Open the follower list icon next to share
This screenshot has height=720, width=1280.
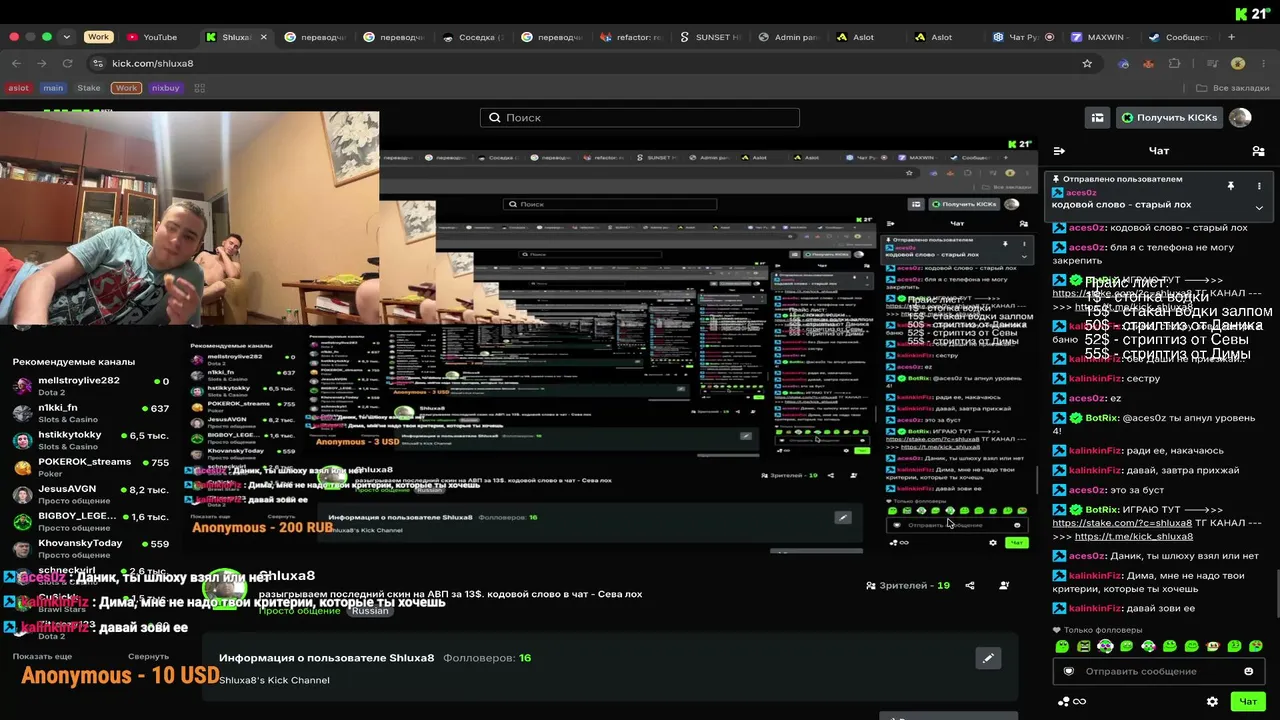coord(1004,586)
